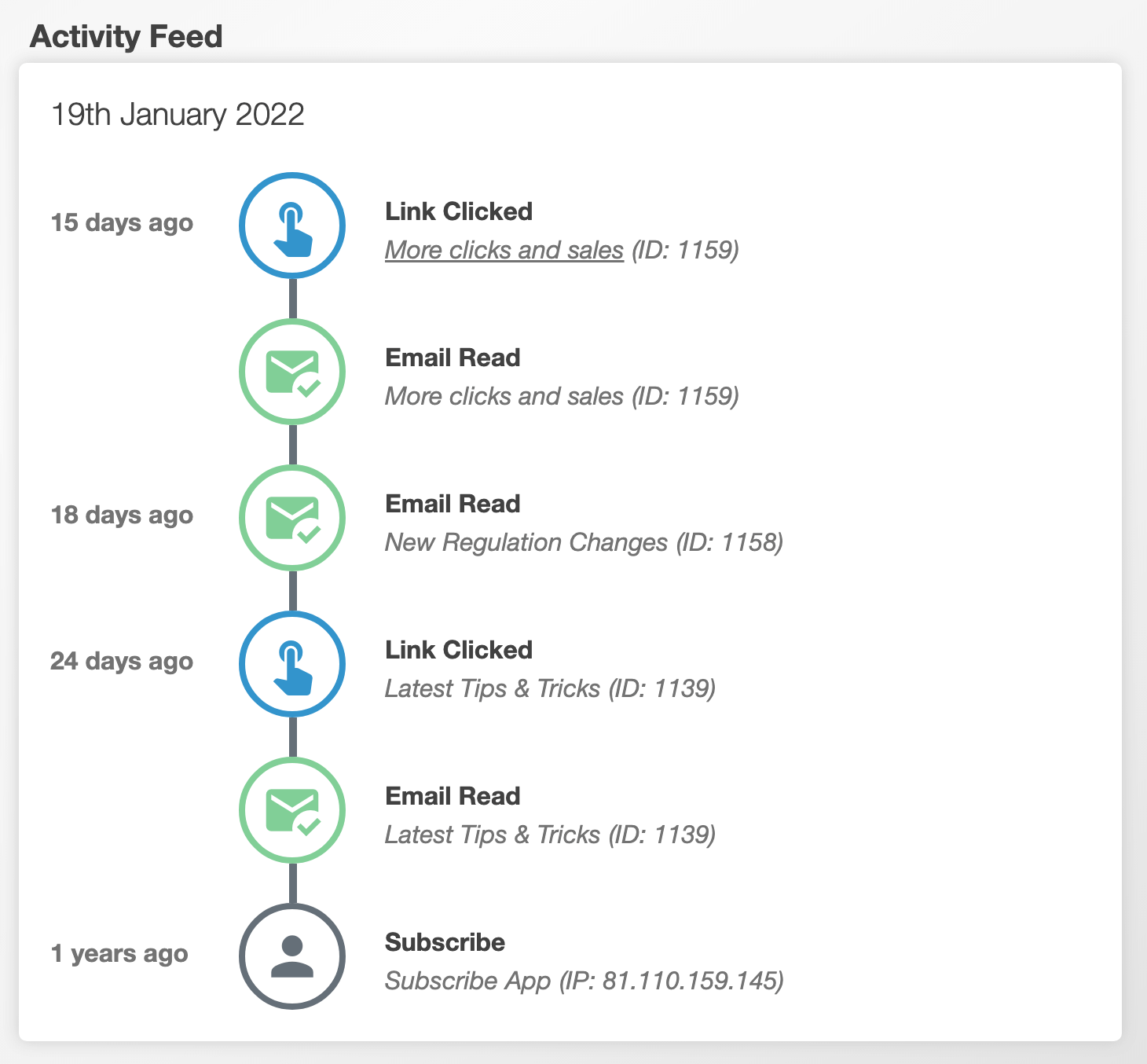Click the 1 years ago timestamp
The height and width of the screenshot is (1064, 1147).
tap(119, 953)
